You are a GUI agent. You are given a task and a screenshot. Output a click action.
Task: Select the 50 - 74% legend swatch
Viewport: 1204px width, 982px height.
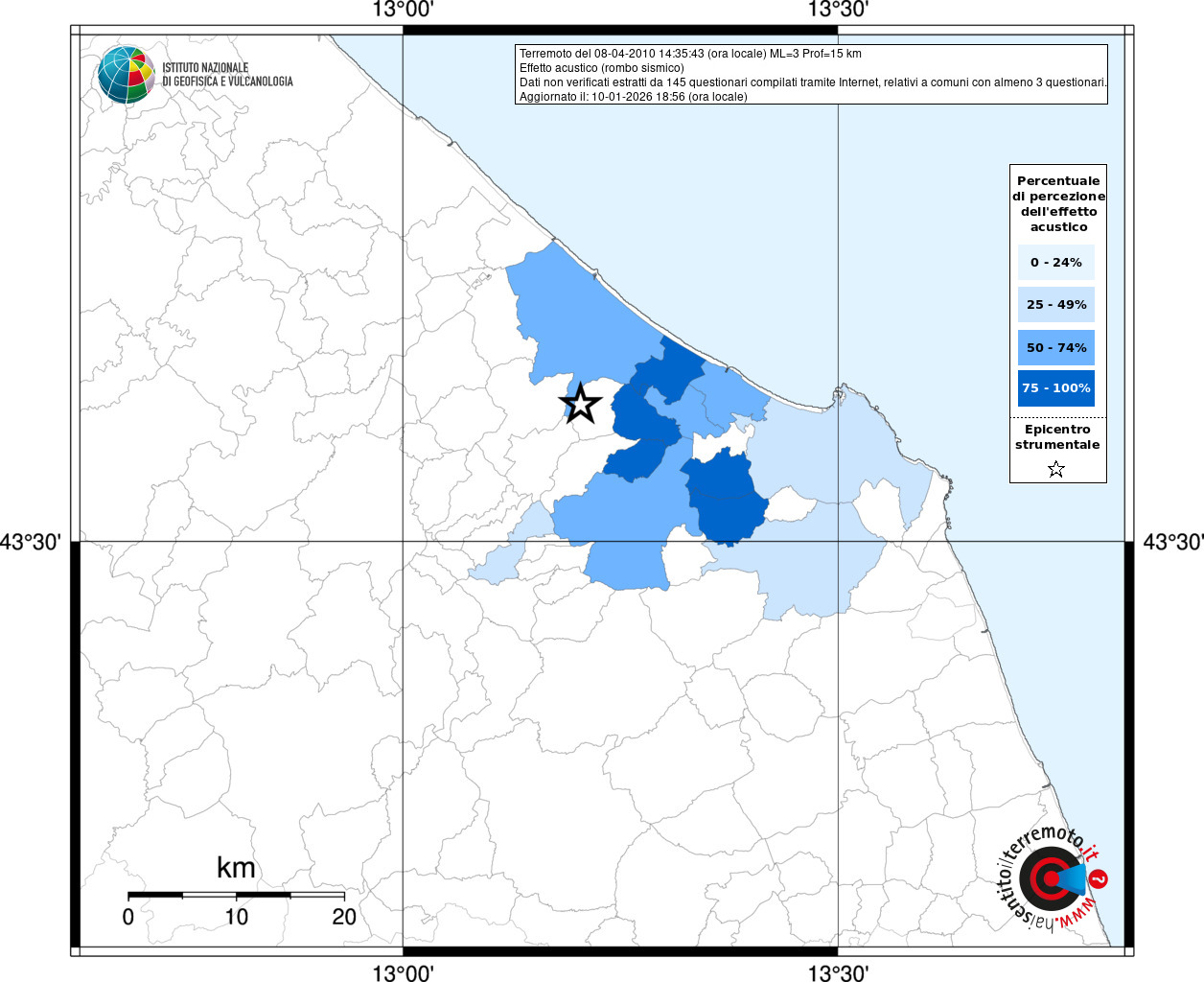coord(1056,347)
